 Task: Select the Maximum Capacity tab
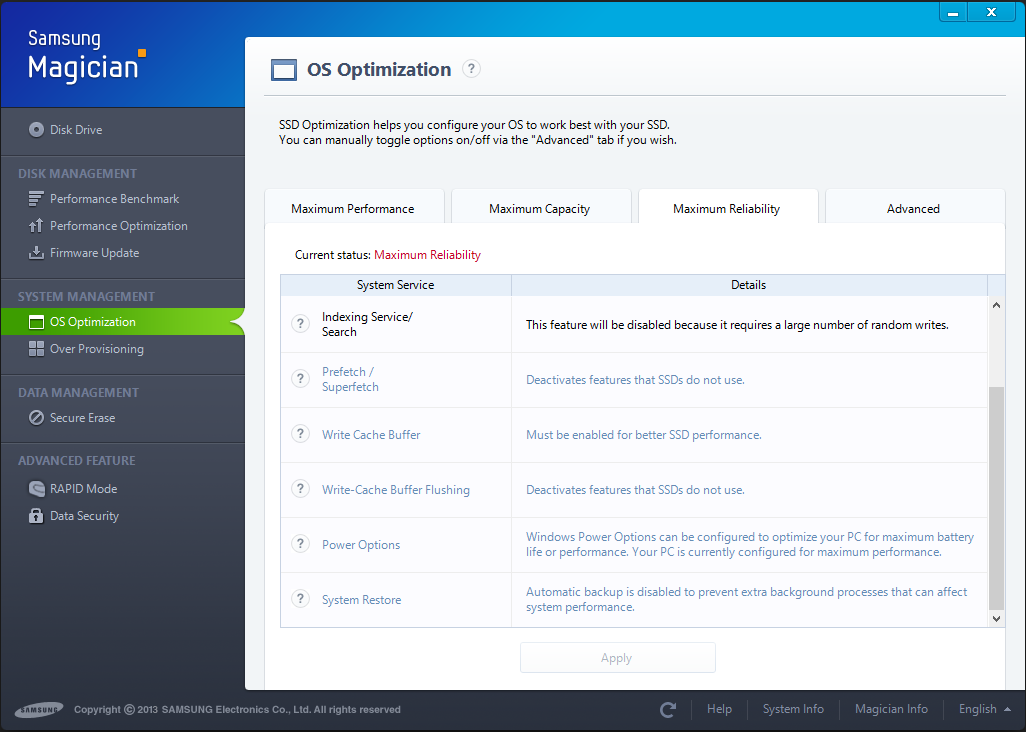point(539,209)
